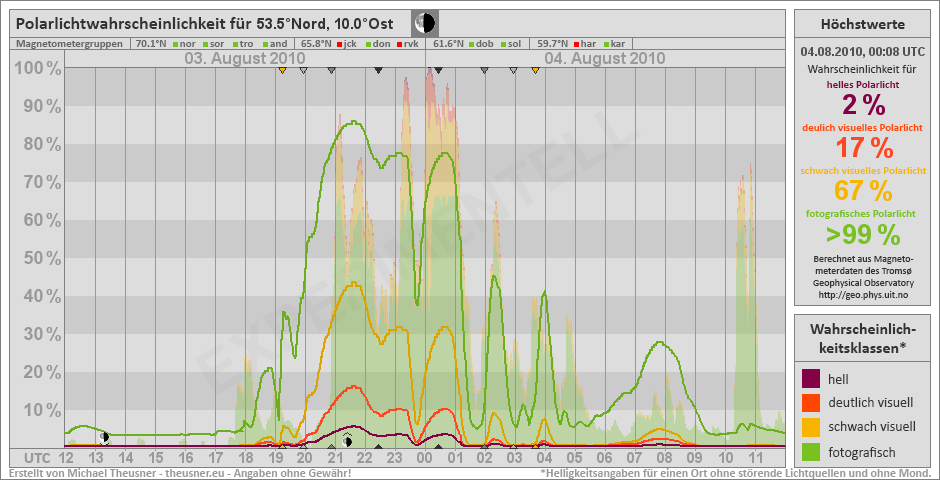The width and height of the screenshot is (940, 480).
Task: Click the 67 % schwach visuelles value
Action: point(863,189)
